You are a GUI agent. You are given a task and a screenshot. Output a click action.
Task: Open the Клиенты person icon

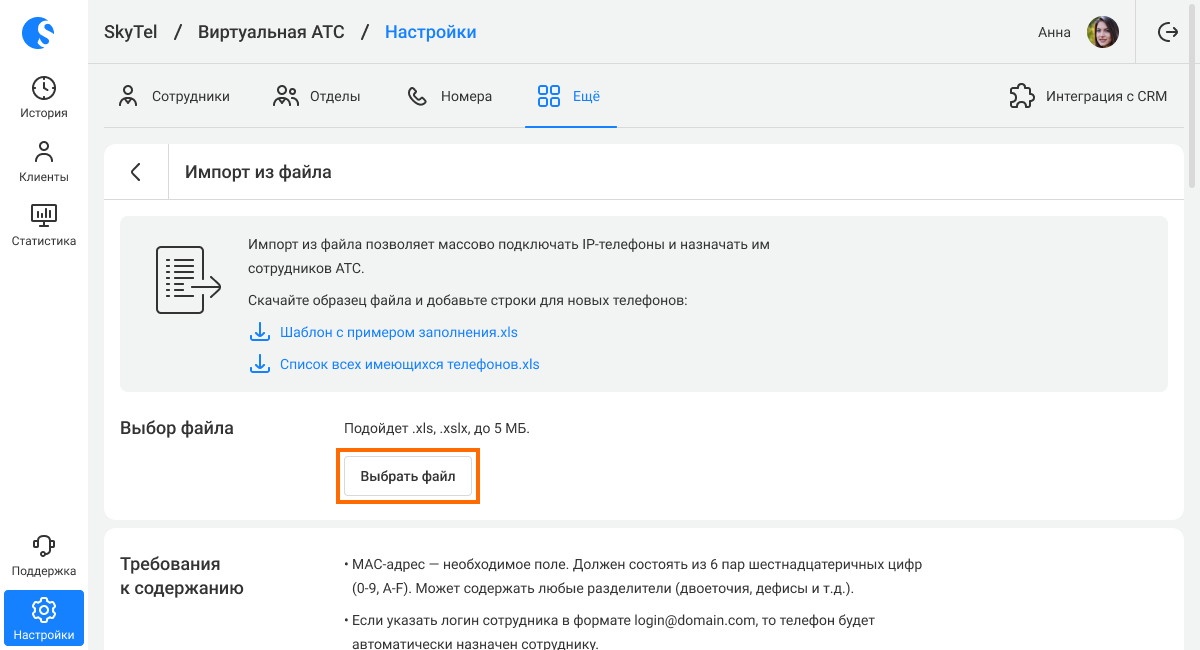click(x=44, y=152)
